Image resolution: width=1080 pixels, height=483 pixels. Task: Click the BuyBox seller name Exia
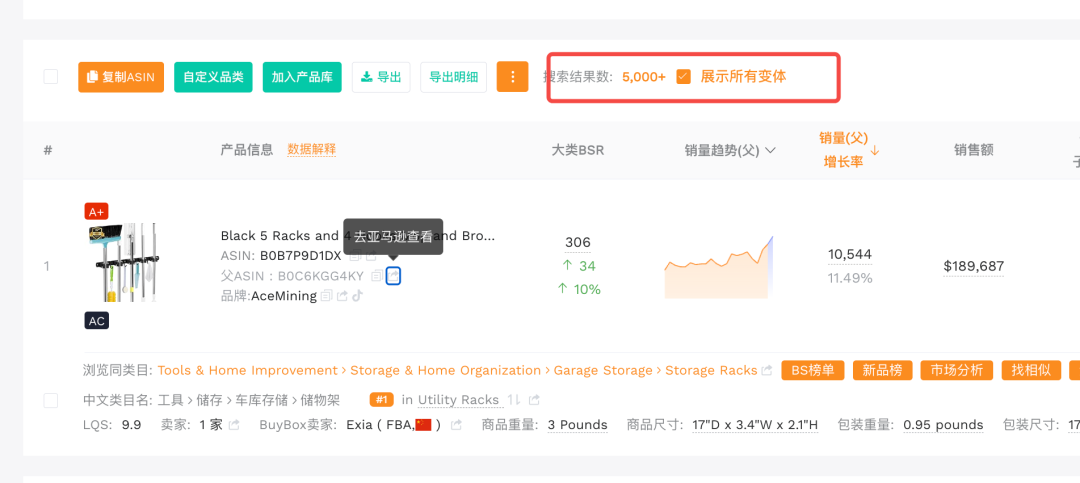click(x=360, y=425)
